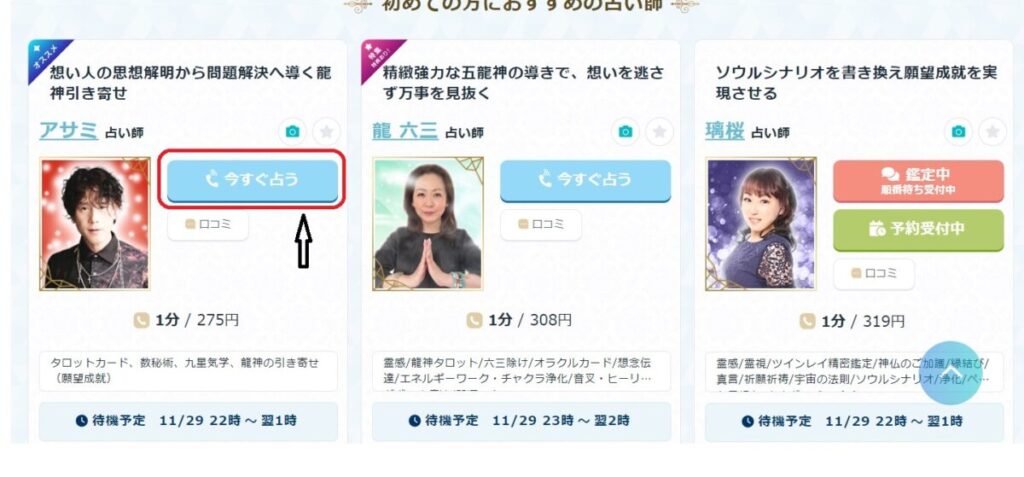Open 口コミ reviews for アサミ

pos(208,225)
